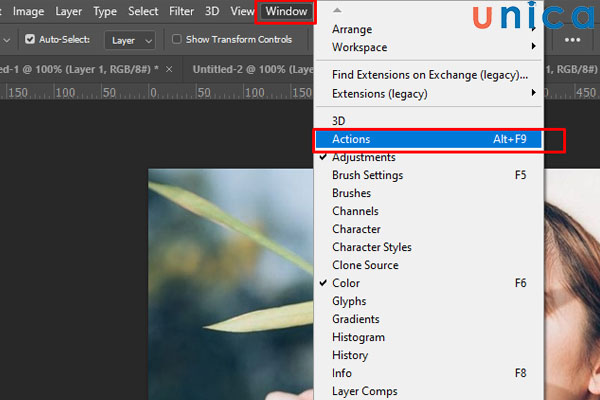Open the Channels panel

(429, 211)
